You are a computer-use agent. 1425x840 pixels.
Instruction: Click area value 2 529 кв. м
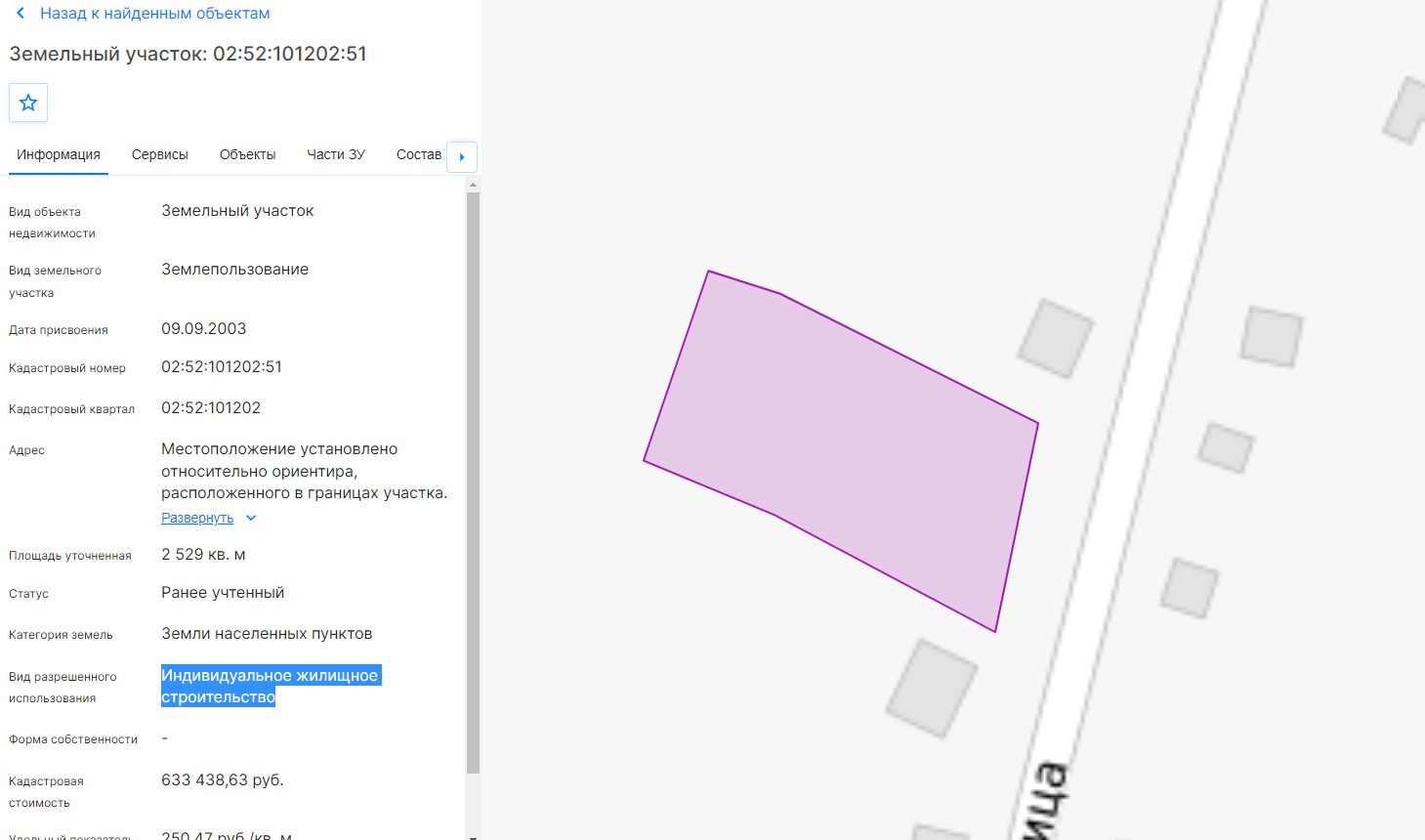click(203, 555)
